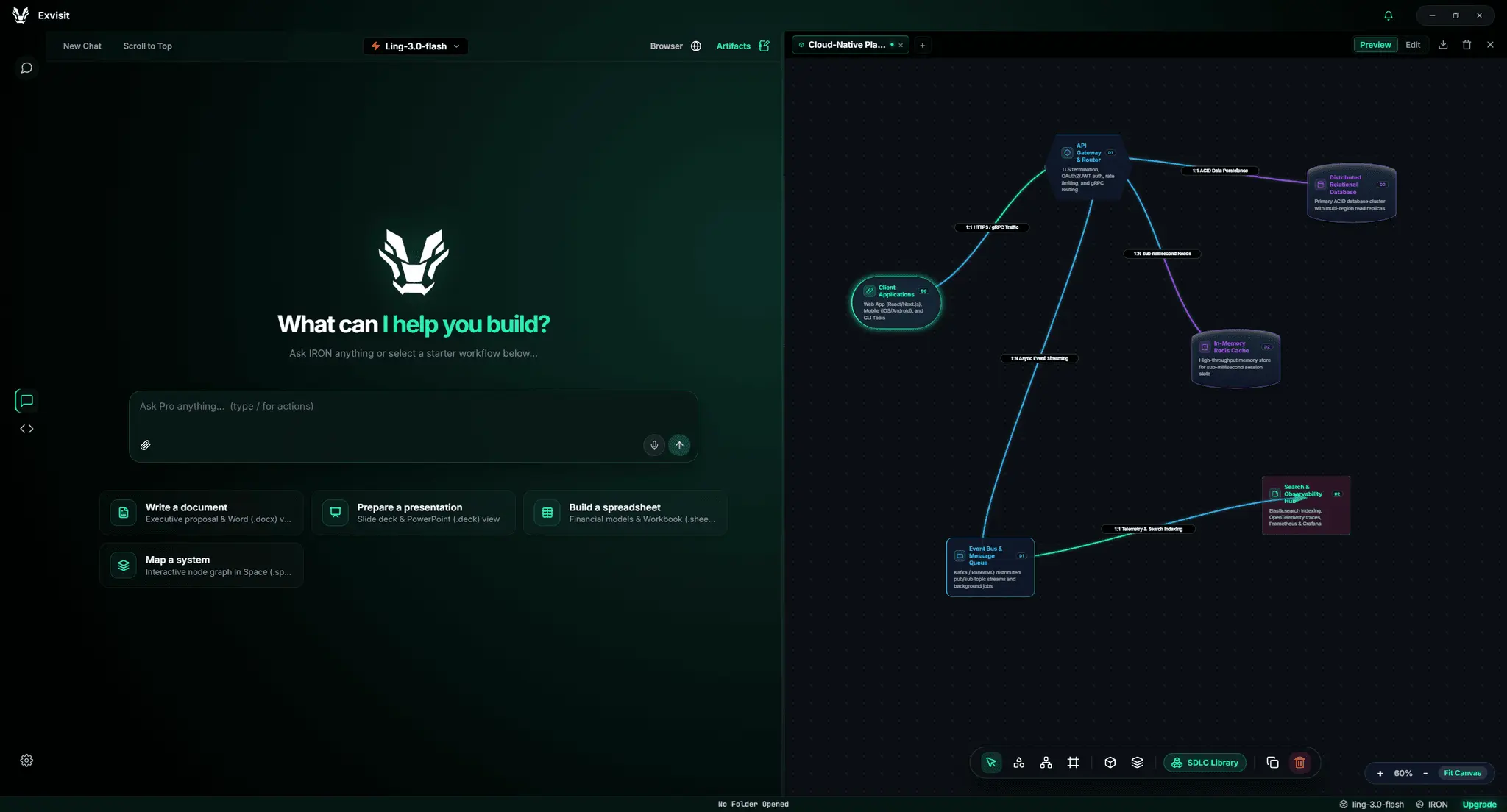
Task: Select the Client Applications node on canvas
Action: pos(896,302)
